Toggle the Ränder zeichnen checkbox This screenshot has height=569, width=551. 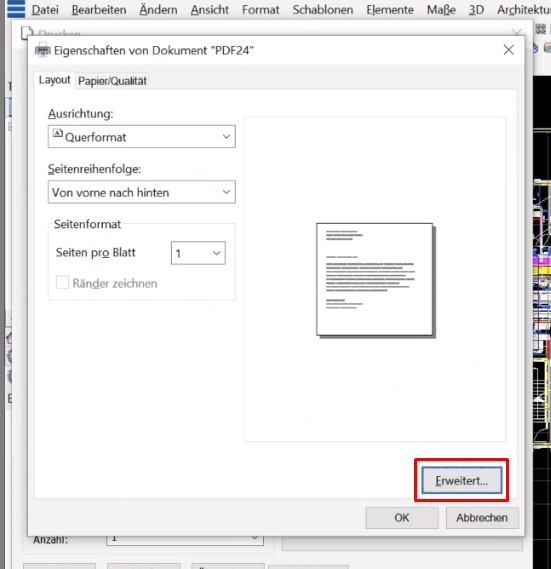pos(62,282)
